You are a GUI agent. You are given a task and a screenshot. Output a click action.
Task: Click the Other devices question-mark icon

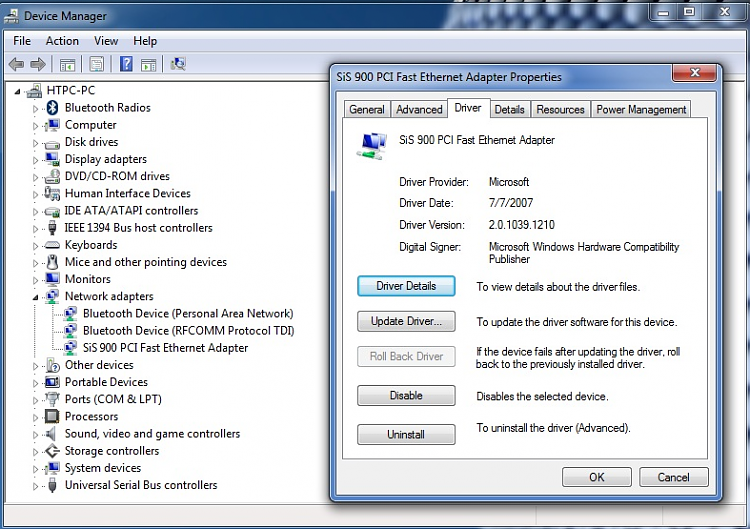click(53, 365)
